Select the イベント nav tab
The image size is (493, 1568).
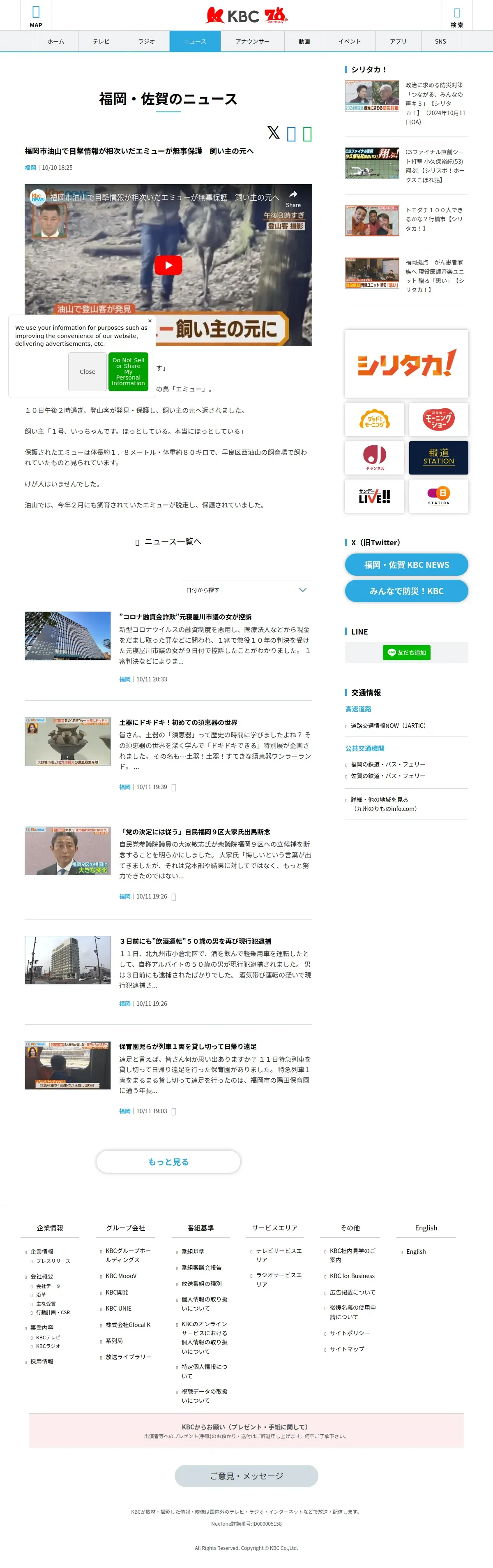click(350, 42)
